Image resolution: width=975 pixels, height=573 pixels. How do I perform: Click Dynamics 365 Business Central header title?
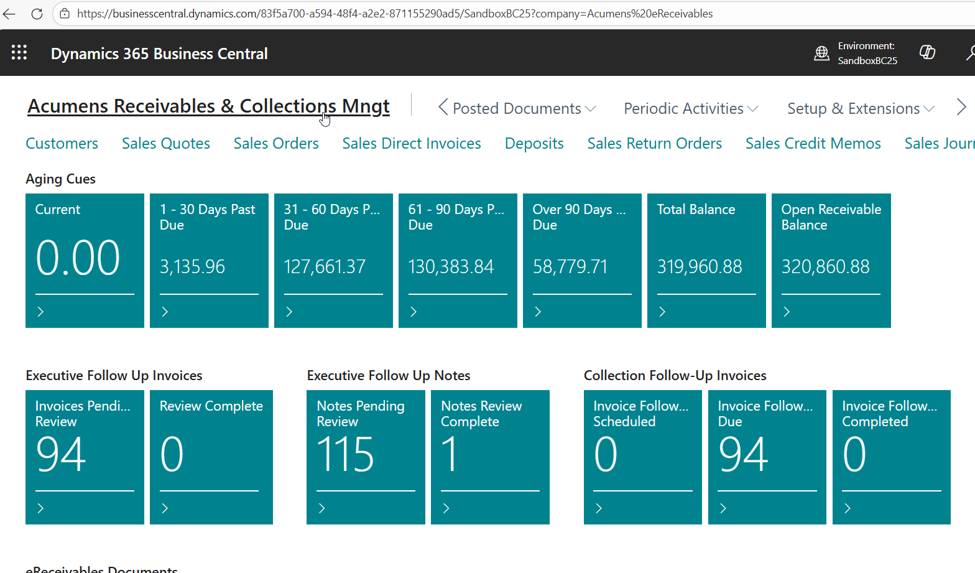point(159,53)
